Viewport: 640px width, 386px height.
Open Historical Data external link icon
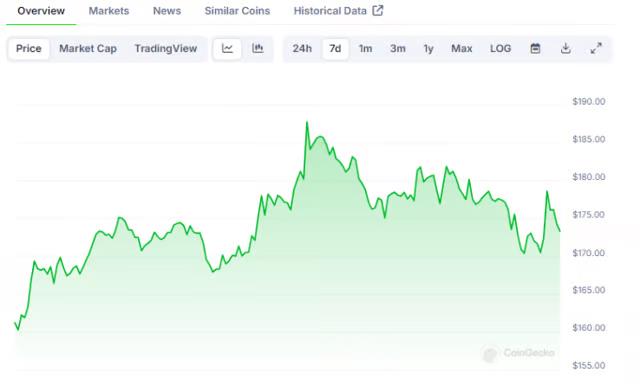378,11
